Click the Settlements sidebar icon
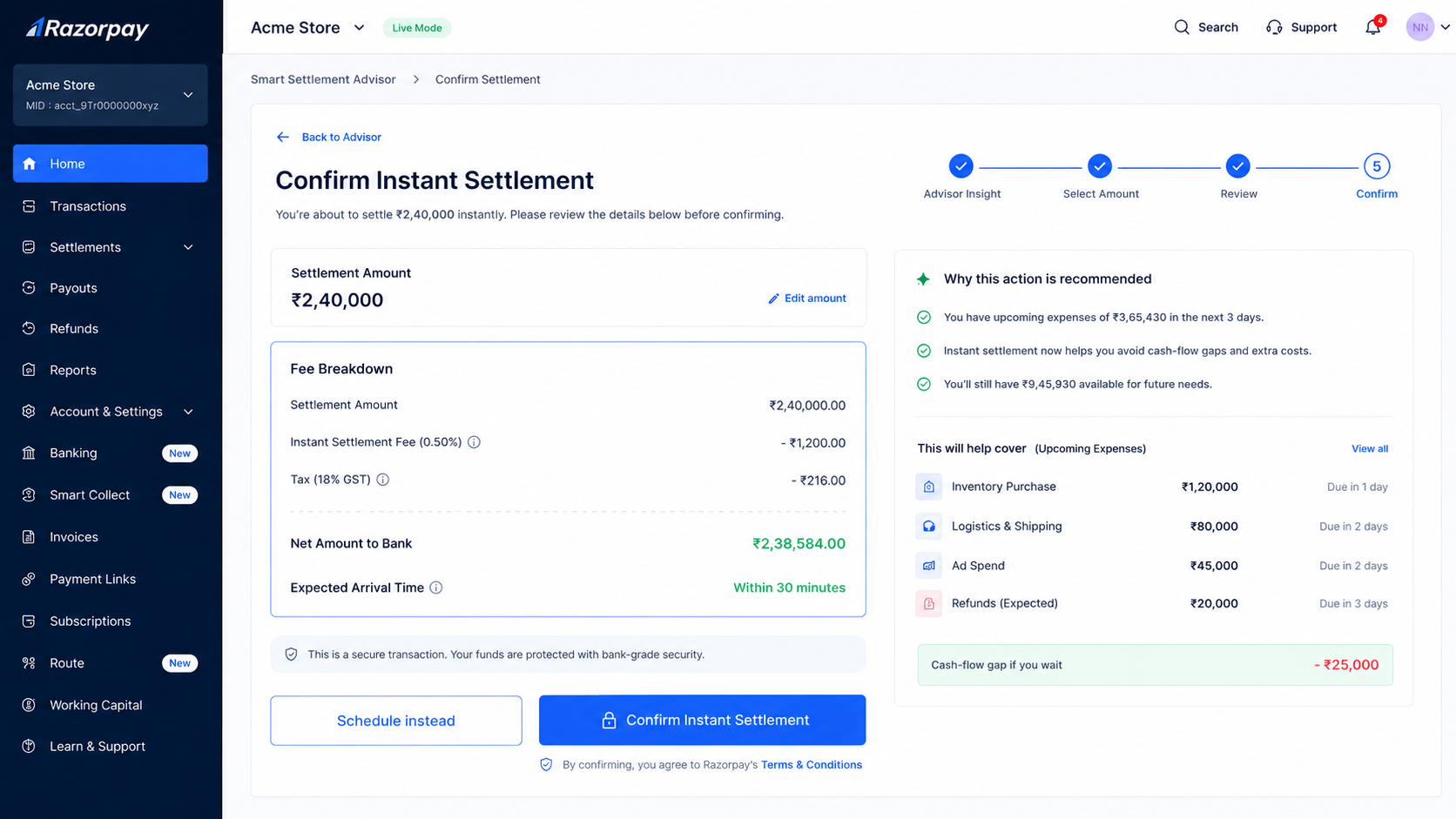The image size is (1456, 819). tap(29, 247)
